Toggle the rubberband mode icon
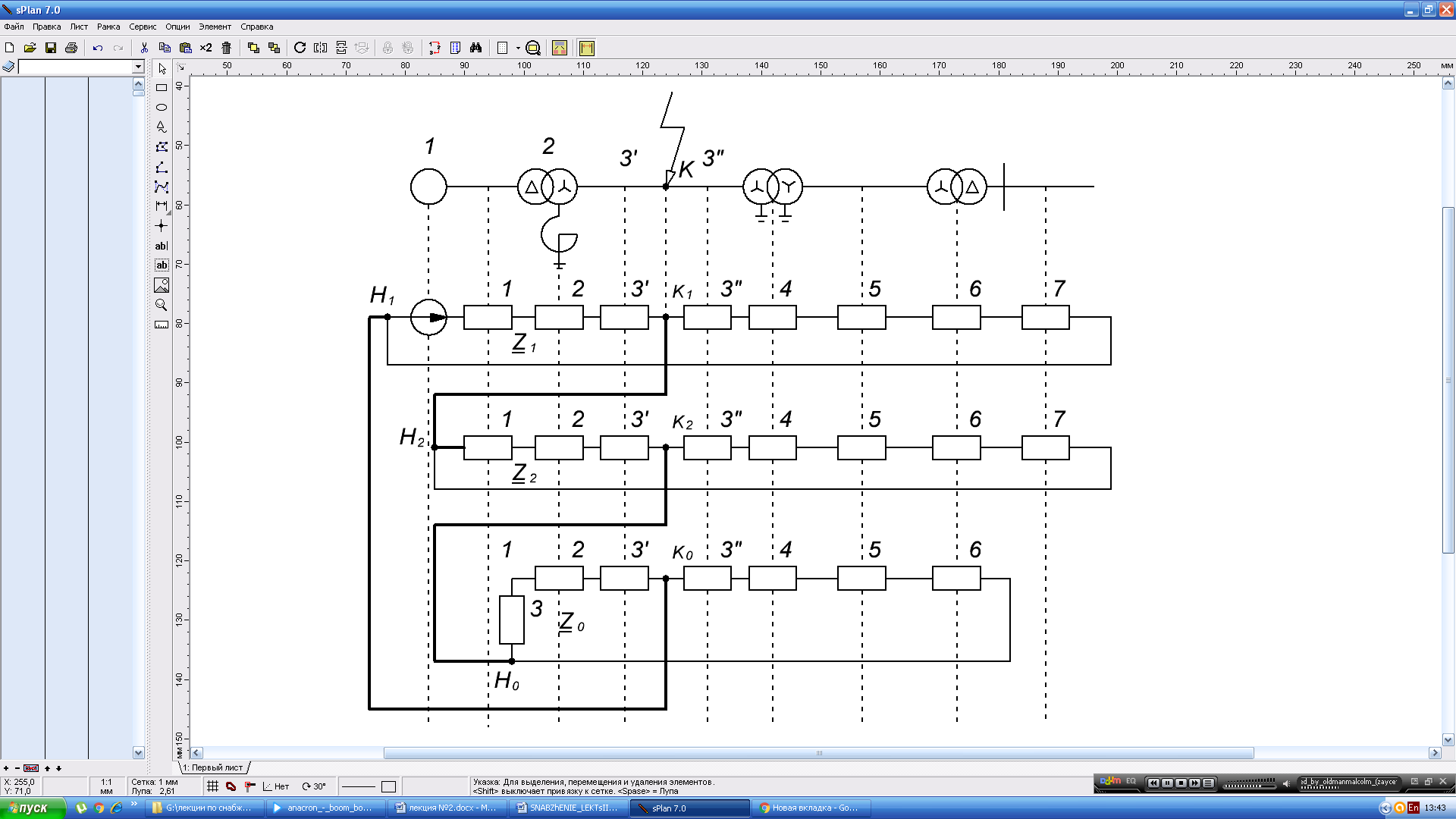 coord(231,786)
